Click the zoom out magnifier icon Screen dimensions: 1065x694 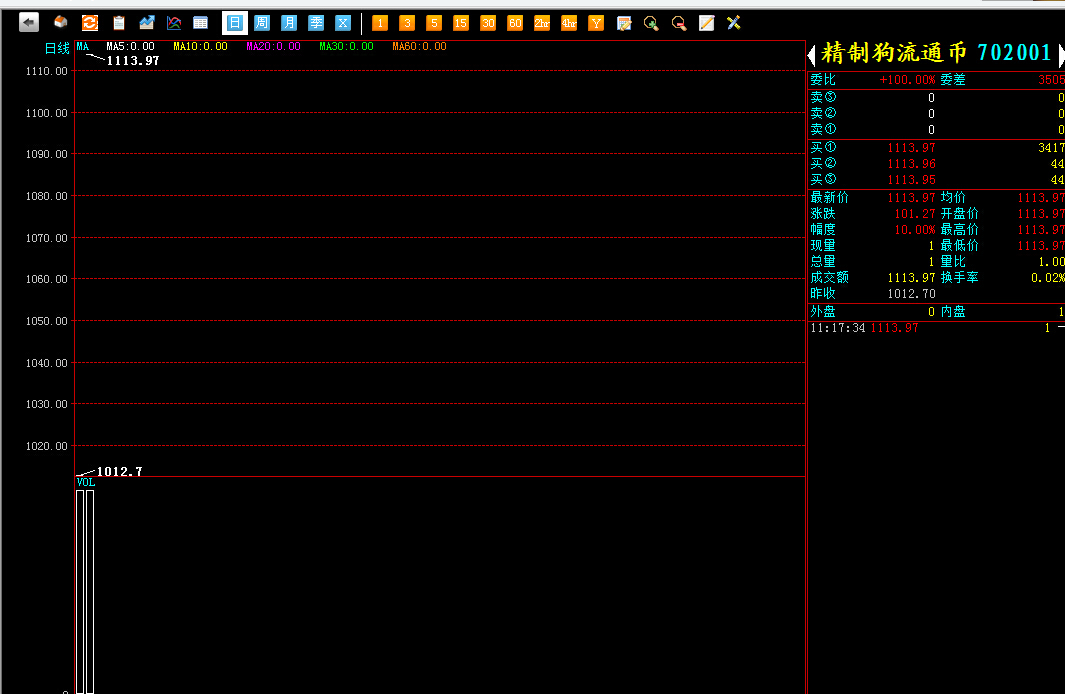click(x=679, y=22)
